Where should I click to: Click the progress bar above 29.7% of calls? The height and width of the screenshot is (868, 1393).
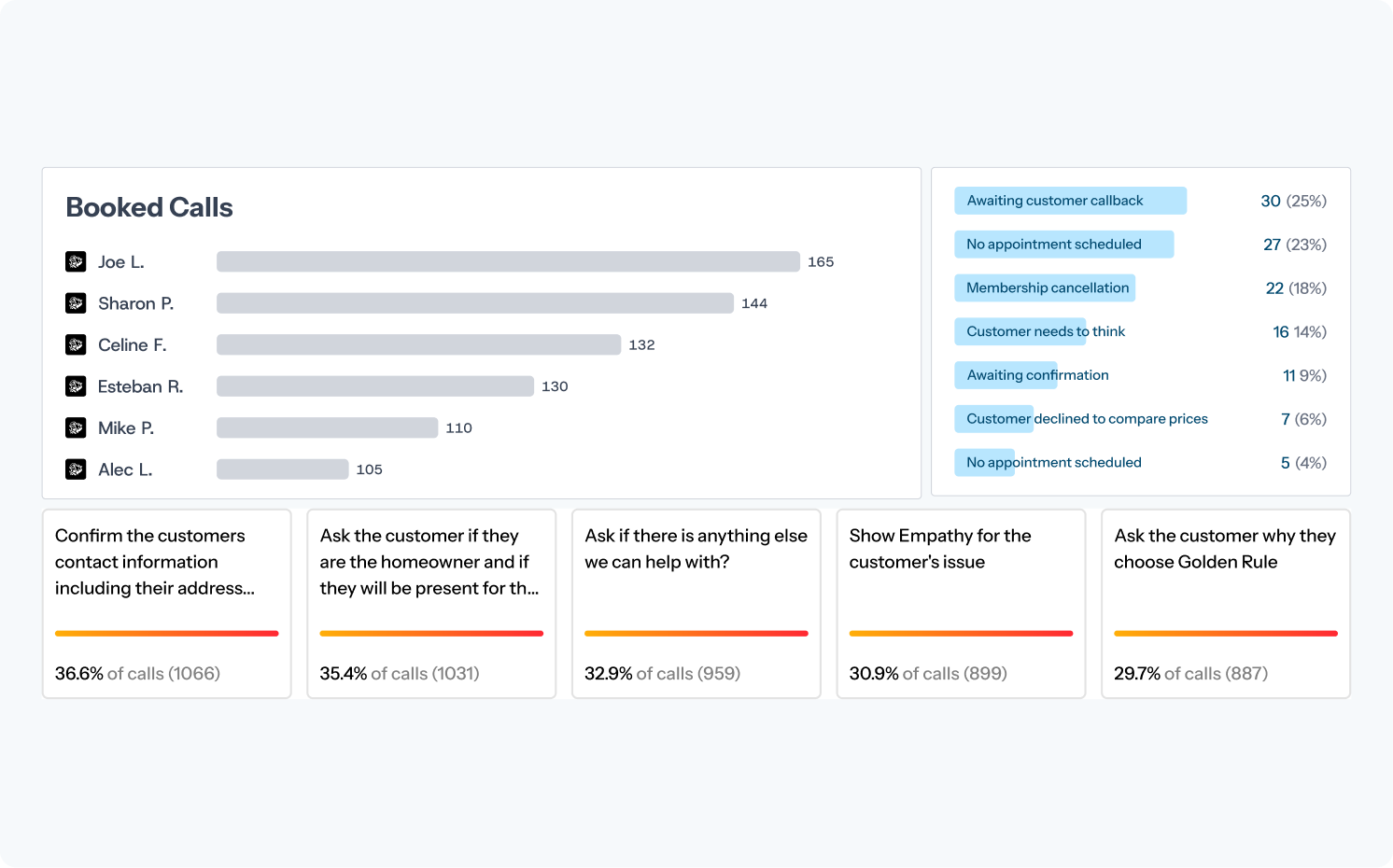point(1226,634)
